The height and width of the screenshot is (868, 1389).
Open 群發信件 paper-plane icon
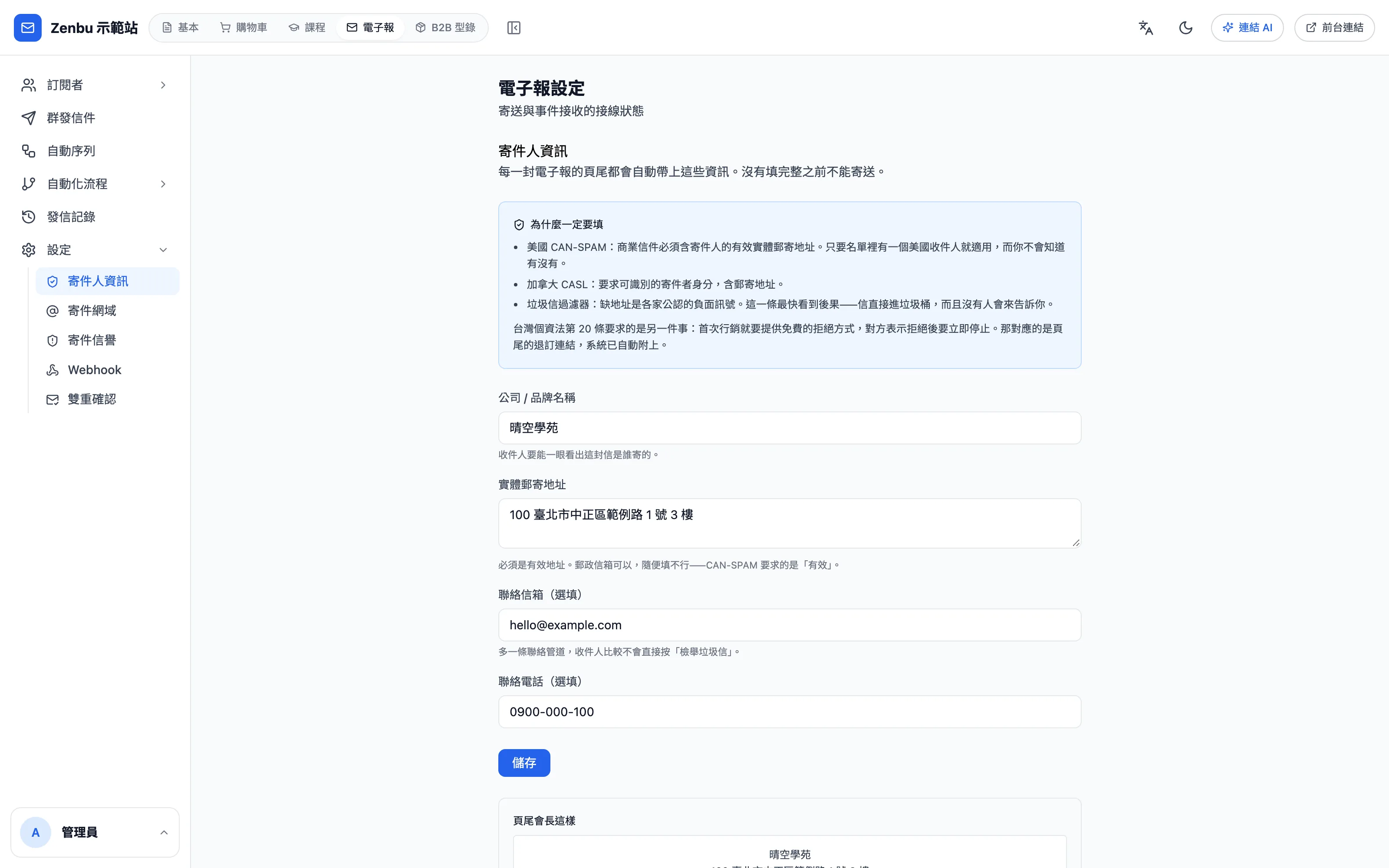(29, 118)
